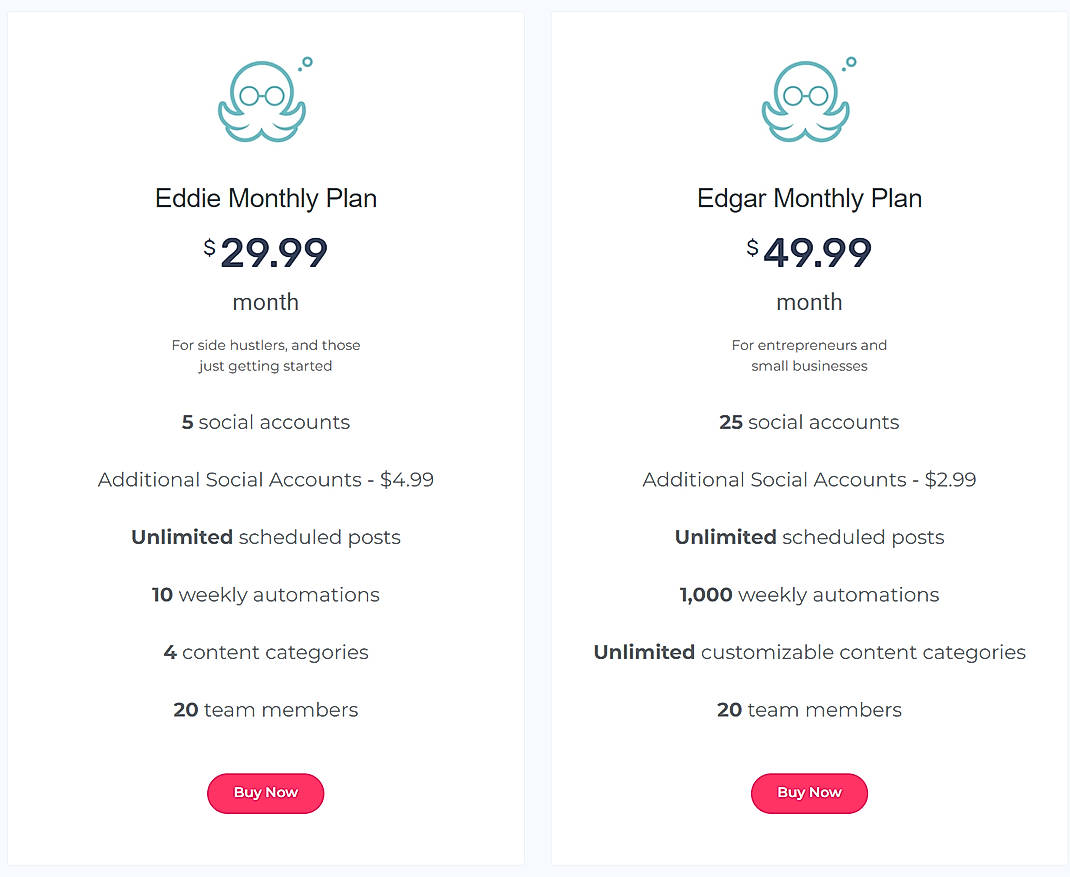1070x877 pixels.
Task: Click the 1,000 weekly automations line
Action: (809, 594)
